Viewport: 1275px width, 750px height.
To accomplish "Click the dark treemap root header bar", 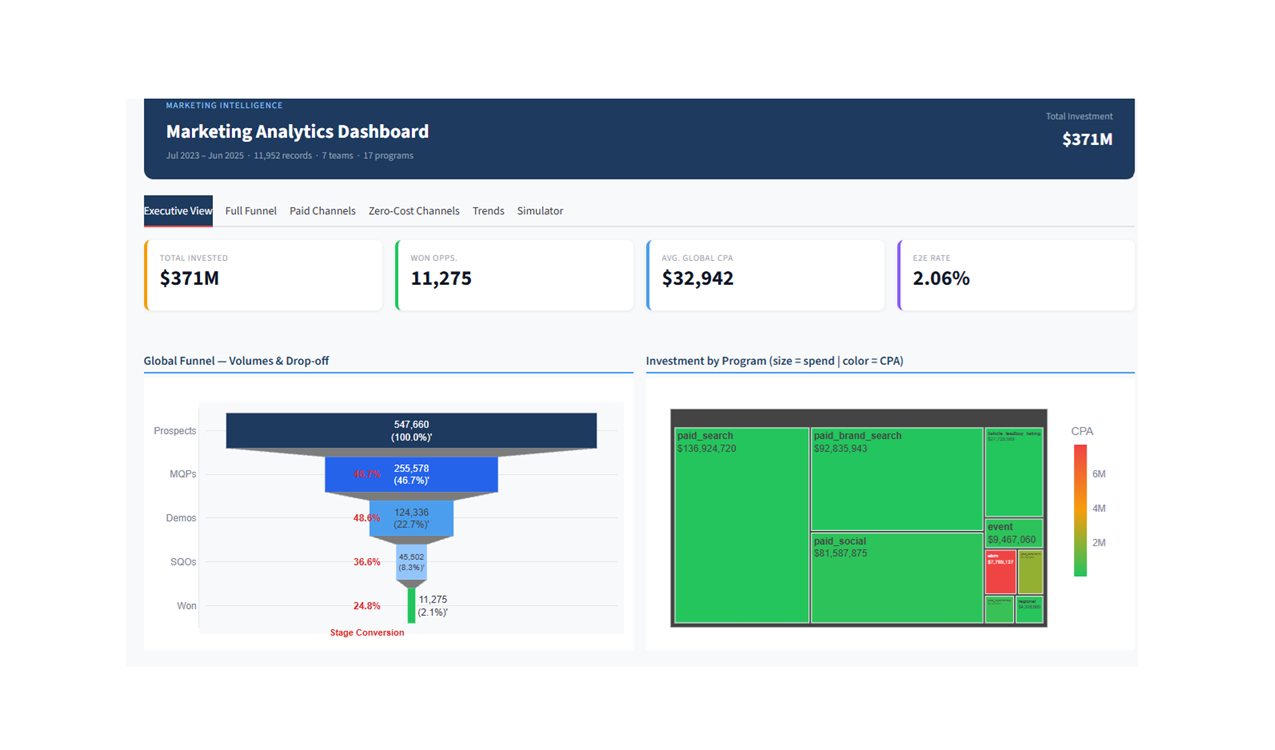I will coord(859,418).
